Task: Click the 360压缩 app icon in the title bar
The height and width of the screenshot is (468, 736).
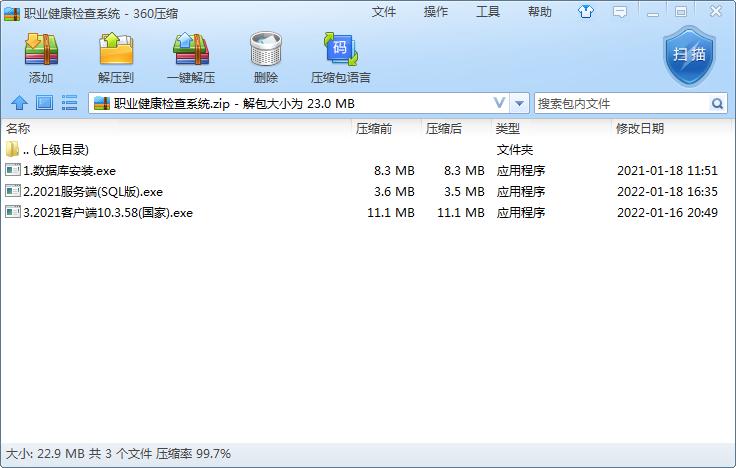Action: (11, 13)
